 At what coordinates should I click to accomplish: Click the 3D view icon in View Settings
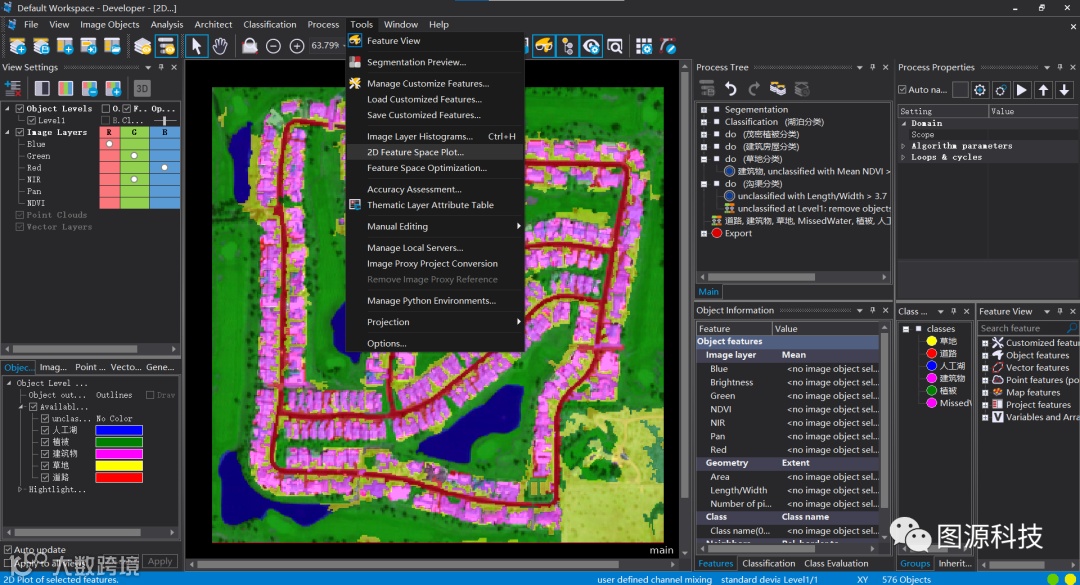click(142, 88)
